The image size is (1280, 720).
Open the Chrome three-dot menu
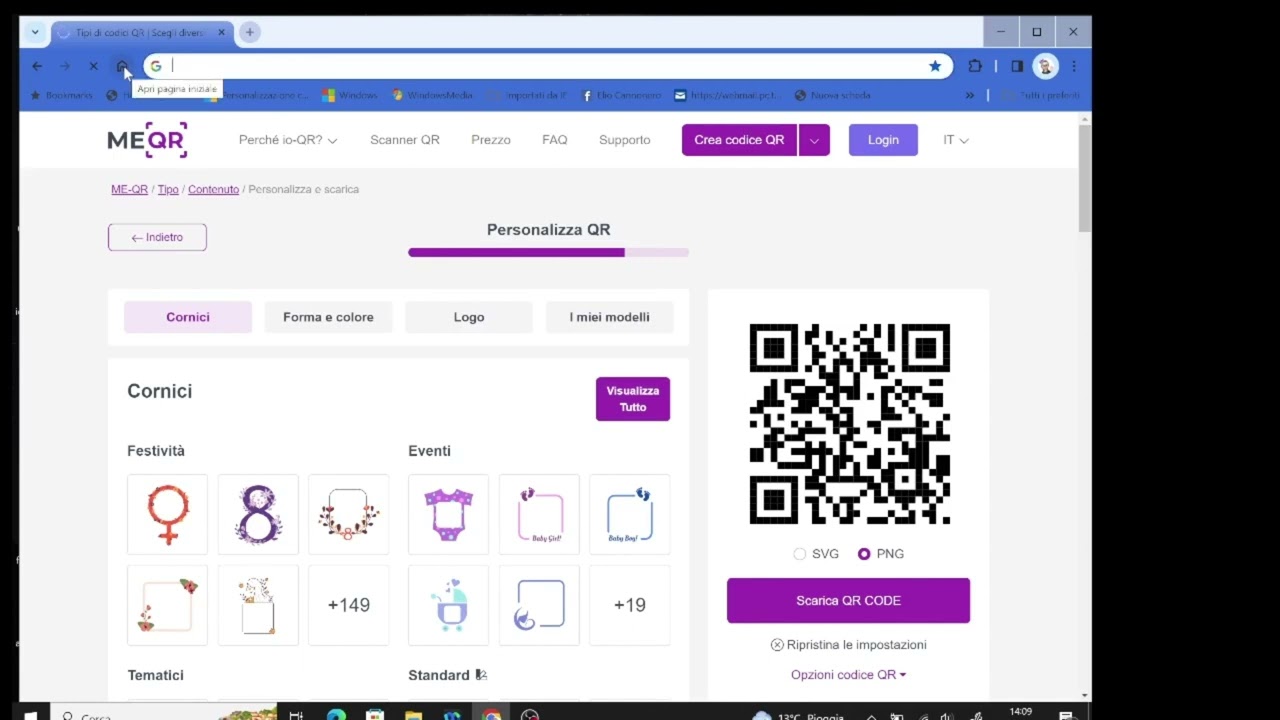[1074, 66]
